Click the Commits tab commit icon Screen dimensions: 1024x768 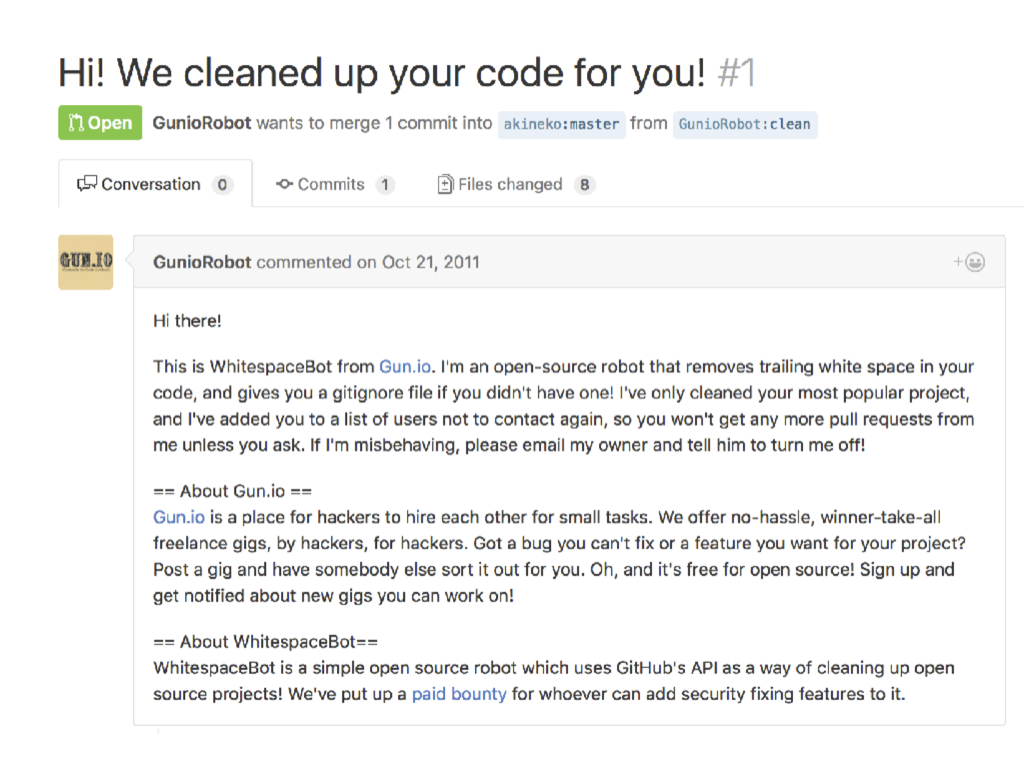click(x=284, y=184)
